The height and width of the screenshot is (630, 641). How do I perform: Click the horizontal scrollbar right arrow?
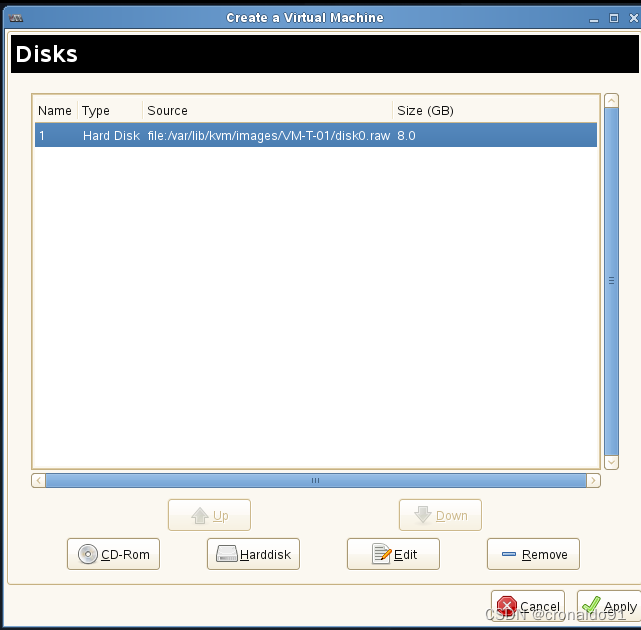(593, 480)
